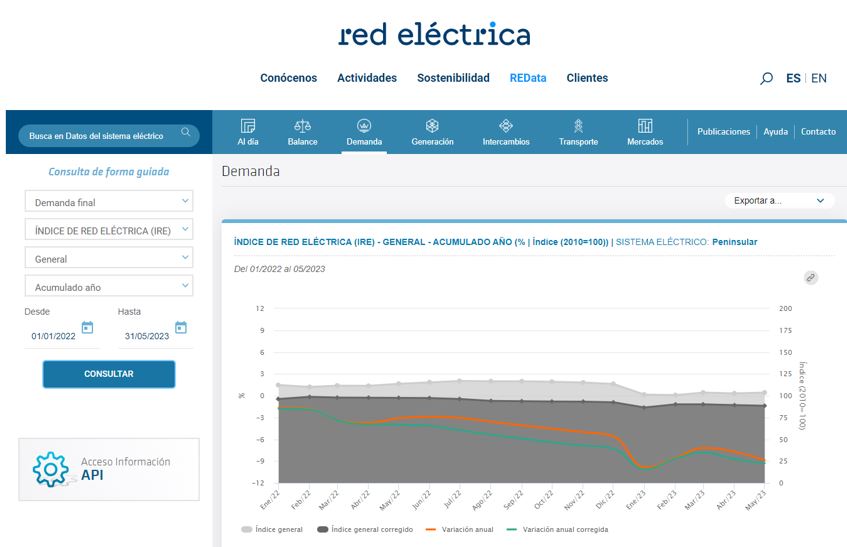Open the Al día section icon
847x547 pixels.
click(x=248, y=126)
